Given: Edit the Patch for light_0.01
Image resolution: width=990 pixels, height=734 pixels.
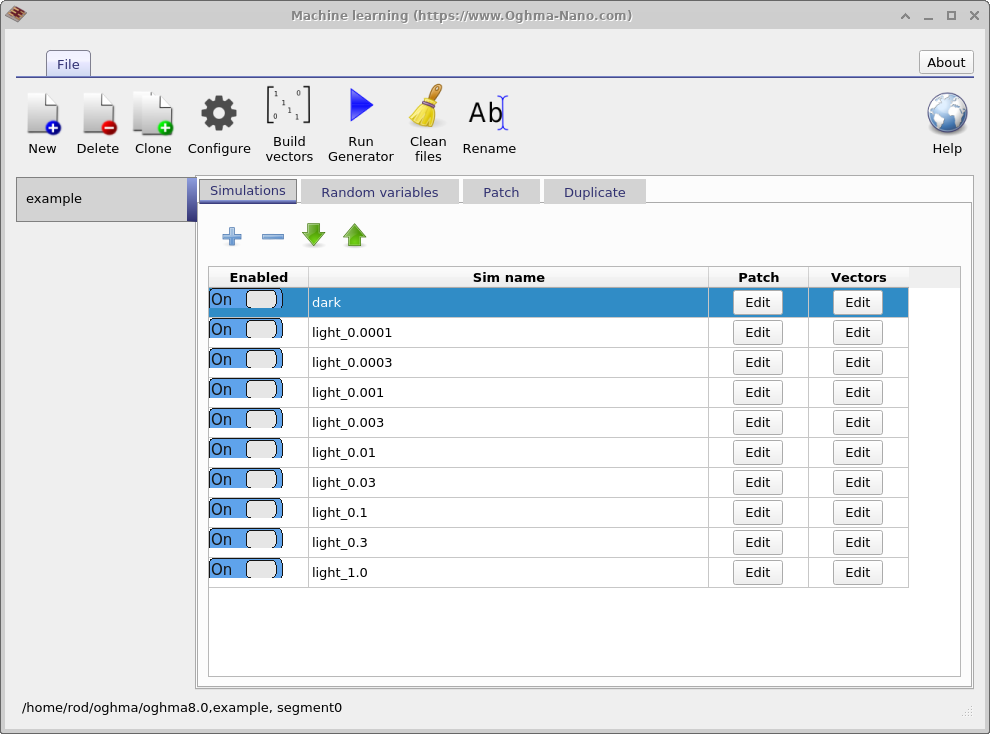Looking at the screenshot, I should point(757,453).
